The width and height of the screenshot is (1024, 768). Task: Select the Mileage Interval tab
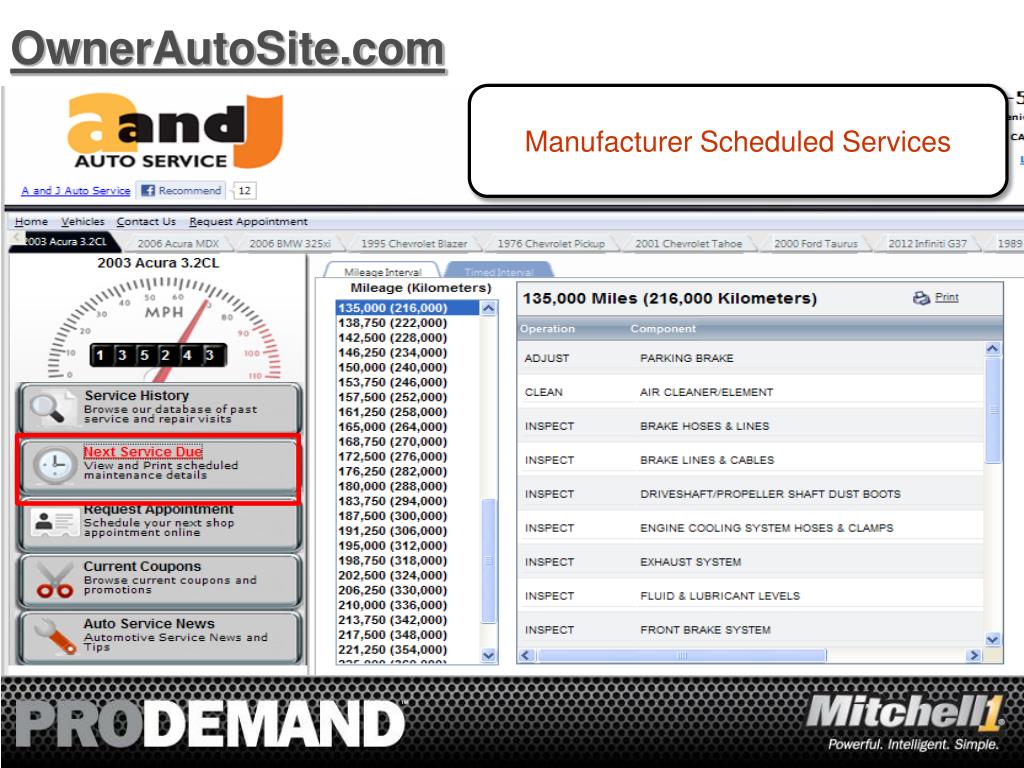[383, 272]
